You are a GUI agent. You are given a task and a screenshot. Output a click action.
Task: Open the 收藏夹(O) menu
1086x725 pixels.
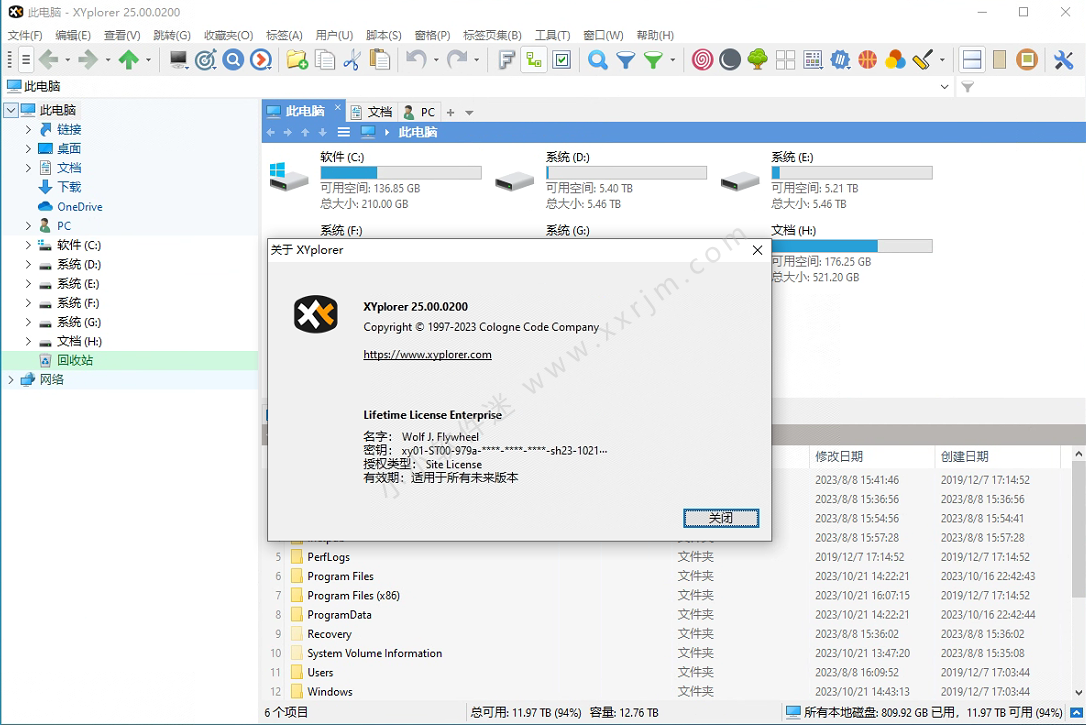(x=229, y=35)
